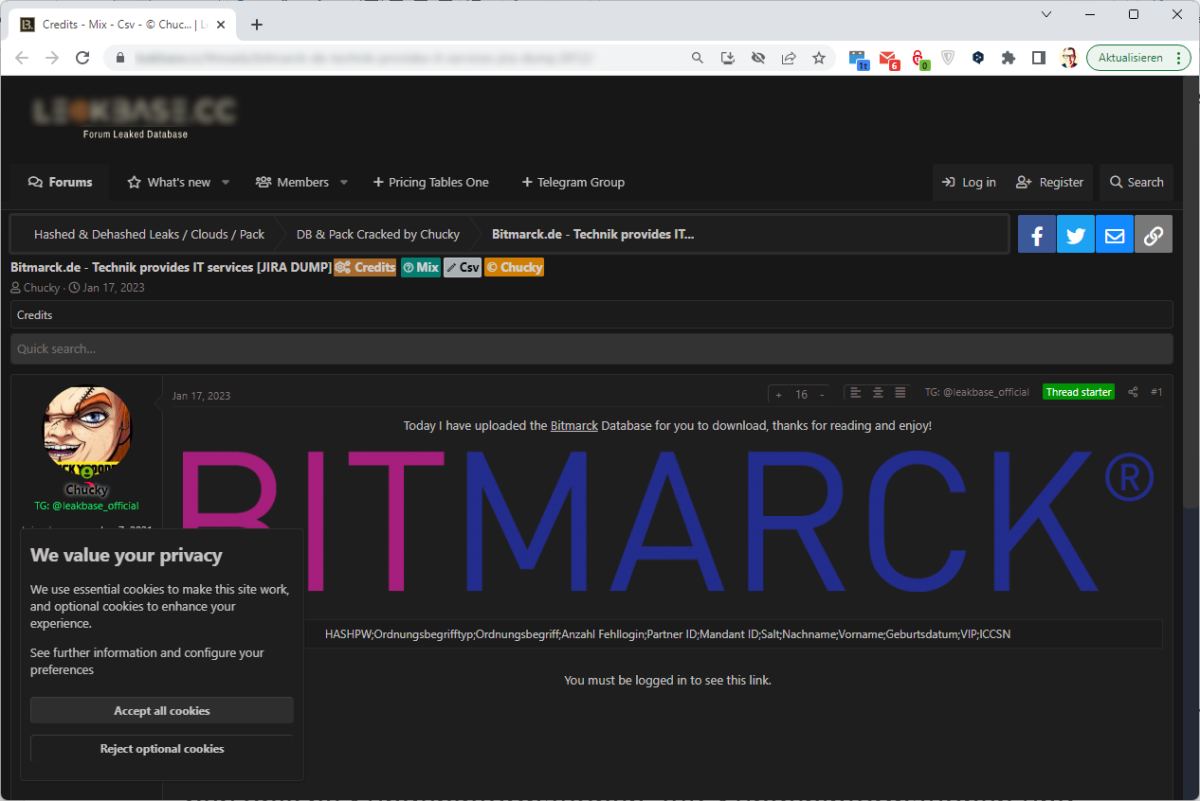Image resolution: width=1200 pixels, height=801 pixels.
Task: Open the dark blue hexagon extension icon
Action: (x=978, y=58)
